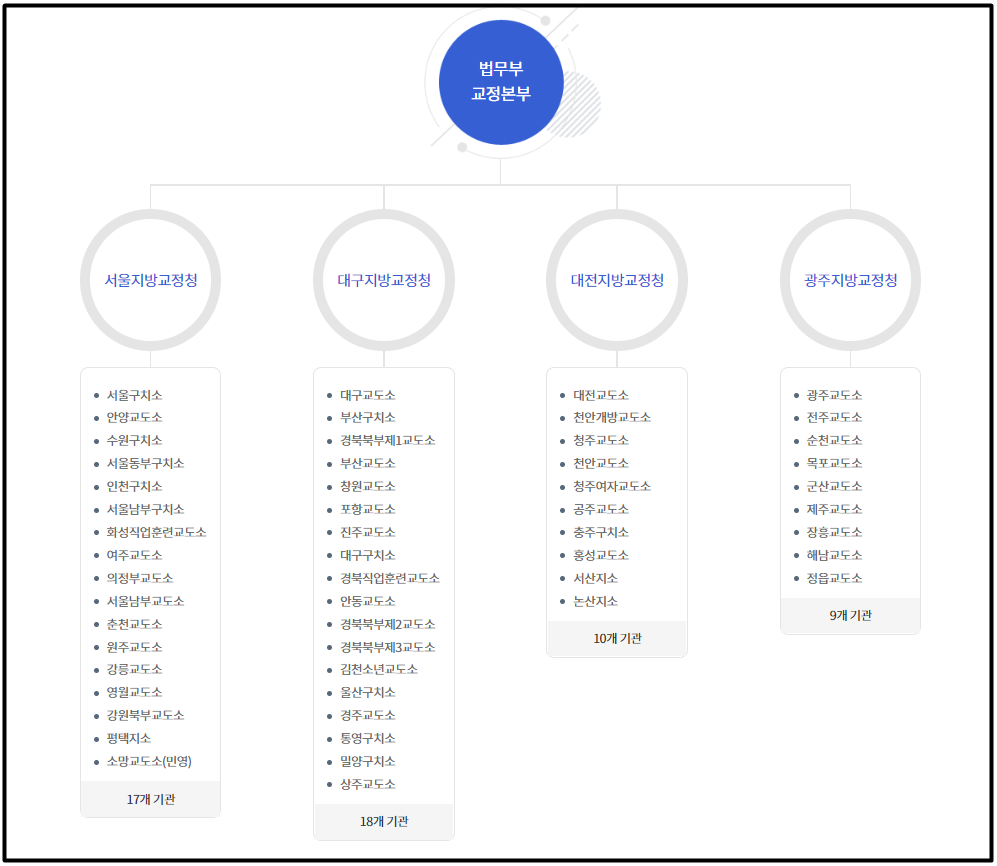The height and width of the screenshot is (866, 997).
Task: Select 대전교도소 in the Daejeon list
Action: click(x=601, y=395)
